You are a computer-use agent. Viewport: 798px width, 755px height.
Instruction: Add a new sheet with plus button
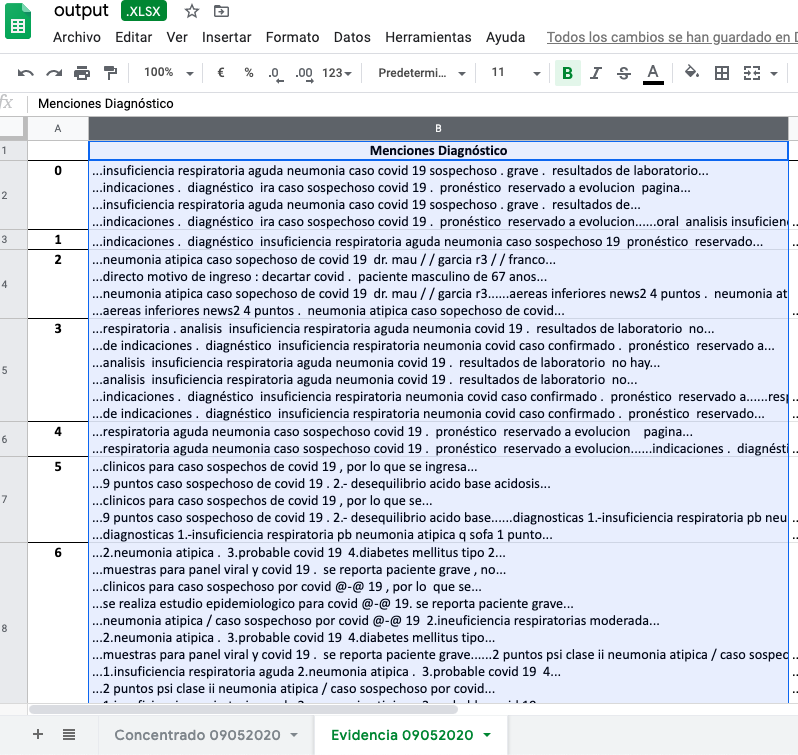click(x=38, y=734)
